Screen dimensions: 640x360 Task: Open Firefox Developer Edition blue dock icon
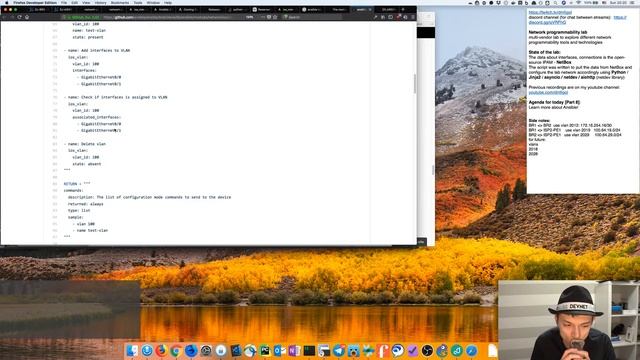191,351
